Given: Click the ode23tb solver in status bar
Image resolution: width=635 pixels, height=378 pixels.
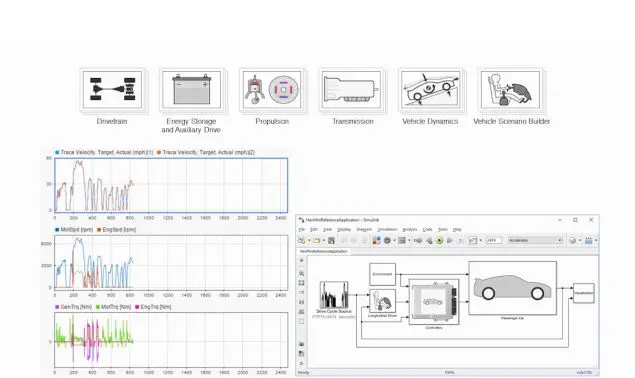Looking at the screenshot, I should point(584,372).
